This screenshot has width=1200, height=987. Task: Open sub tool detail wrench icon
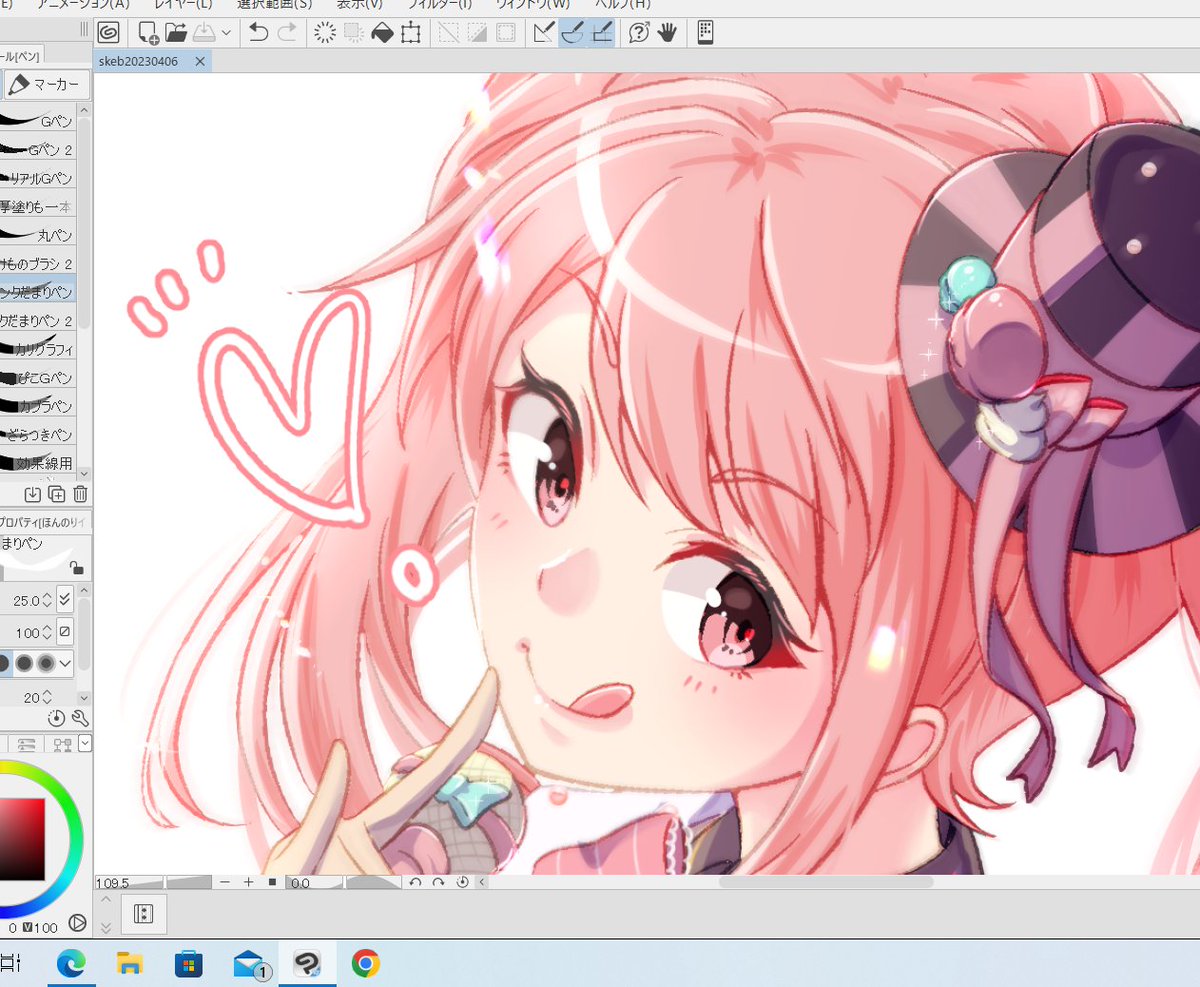81,718
